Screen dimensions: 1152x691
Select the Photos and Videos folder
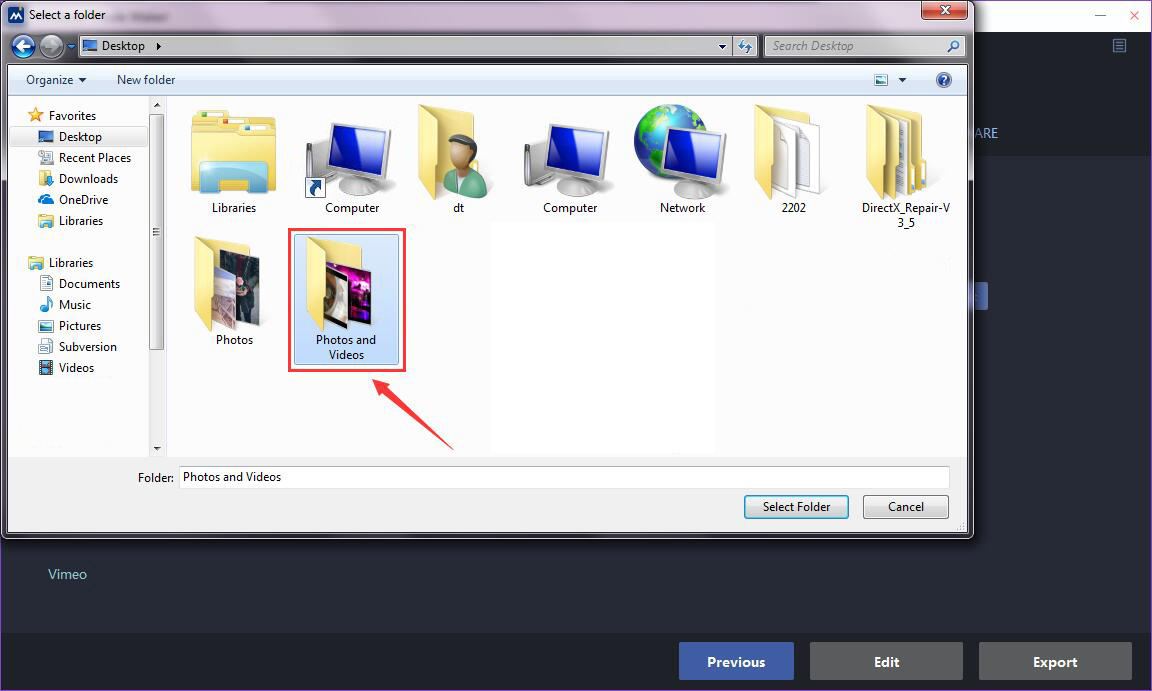tap(346, 300)
